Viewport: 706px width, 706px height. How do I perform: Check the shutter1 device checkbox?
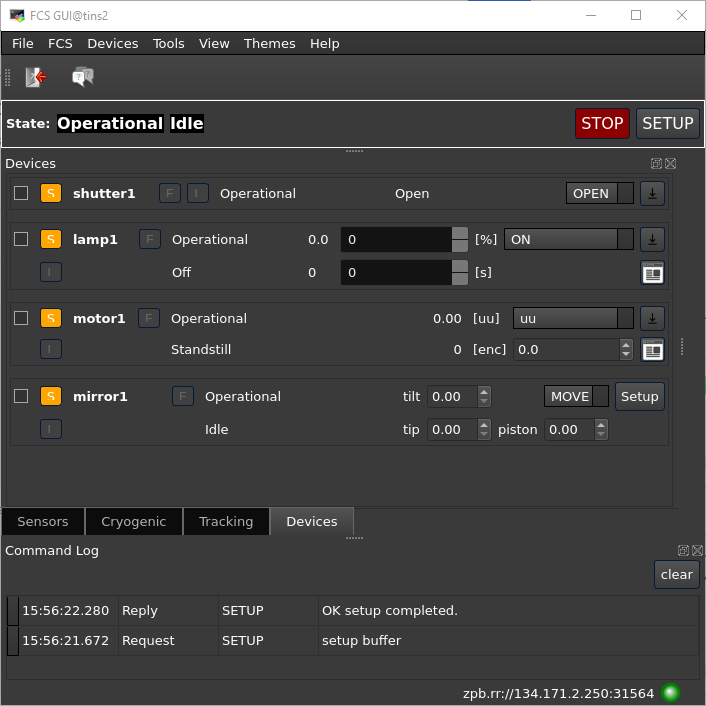[21, 193]
